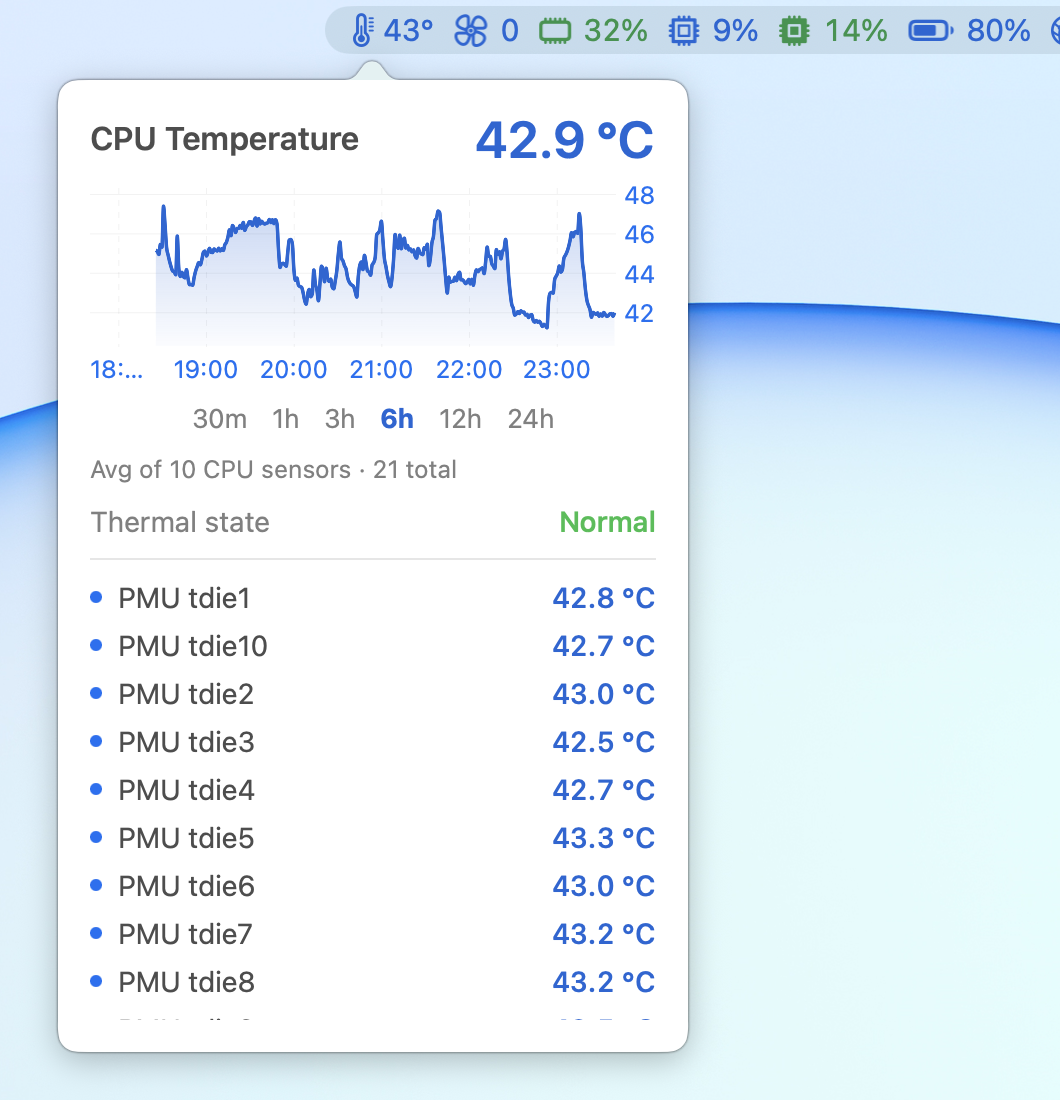
Task: Select the PMU tdie2 sensor row
Action: (373, 694)
